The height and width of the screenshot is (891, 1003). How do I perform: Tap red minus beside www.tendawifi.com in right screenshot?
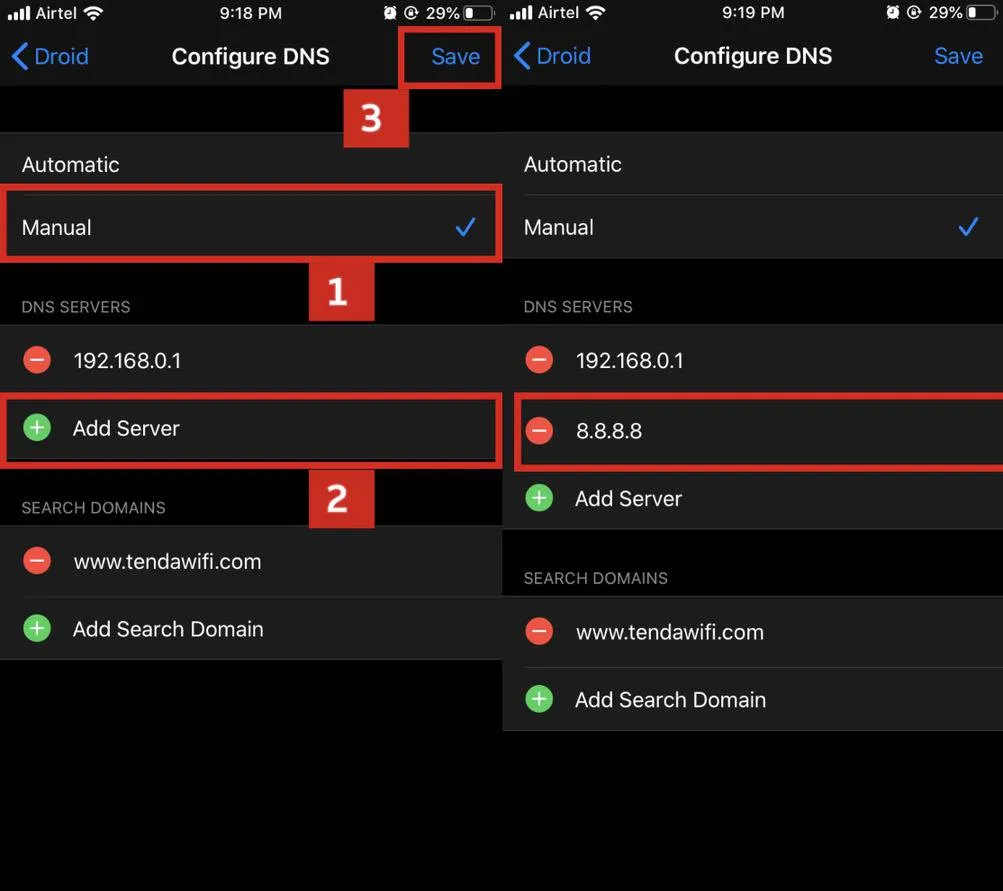[x=539, y=632]
